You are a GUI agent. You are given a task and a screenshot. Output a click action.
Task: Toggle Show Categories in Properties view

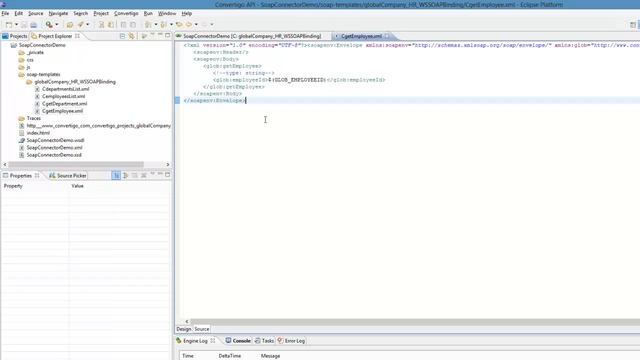click(x=116, y=176)
